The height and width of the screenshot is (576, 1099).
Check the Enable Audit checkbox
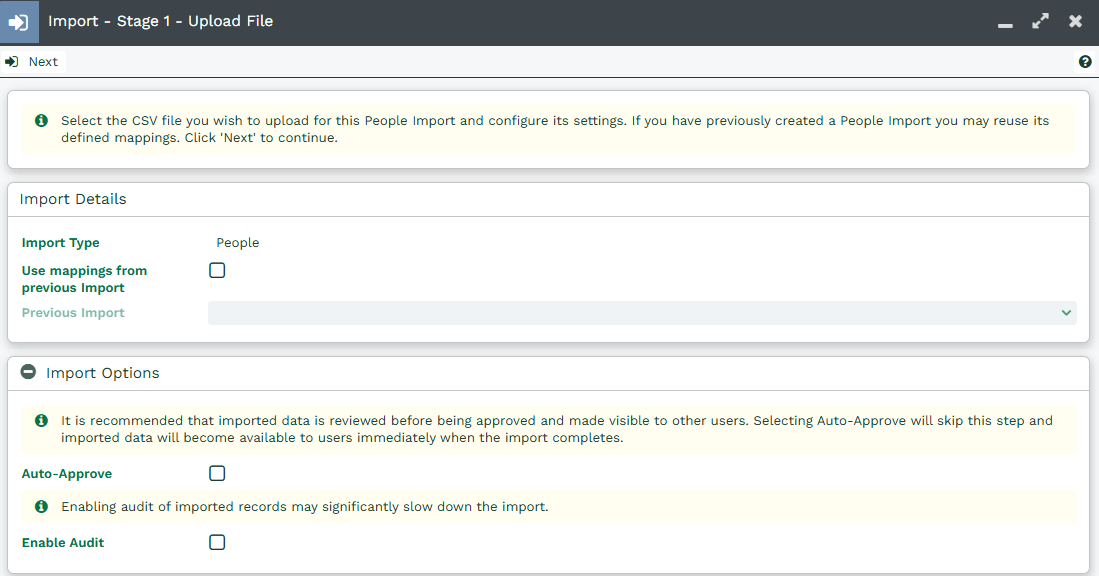tap(217, 542)
